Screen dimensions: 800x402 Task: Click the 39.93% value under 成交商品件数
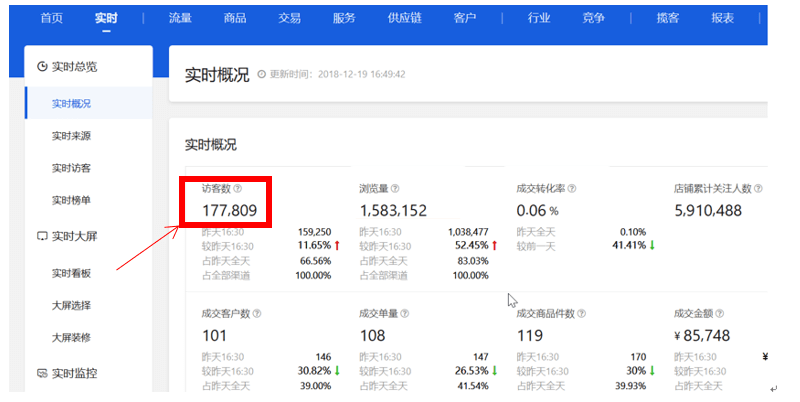[x=631, y=386]
